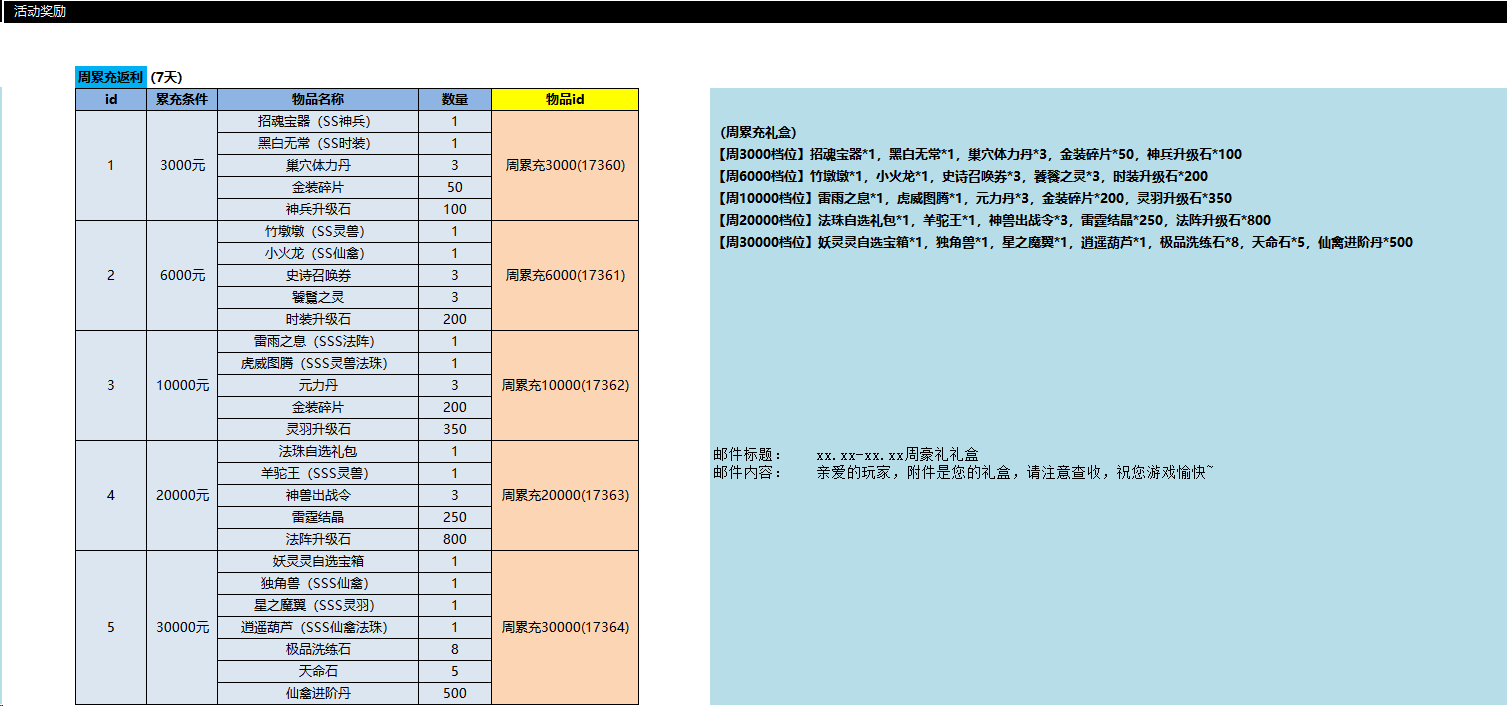Image resolution: width=1507 pixels, height=706 pixels.
Task: Click the 周累充返利 blue label cell
Action: click(111, 77)
